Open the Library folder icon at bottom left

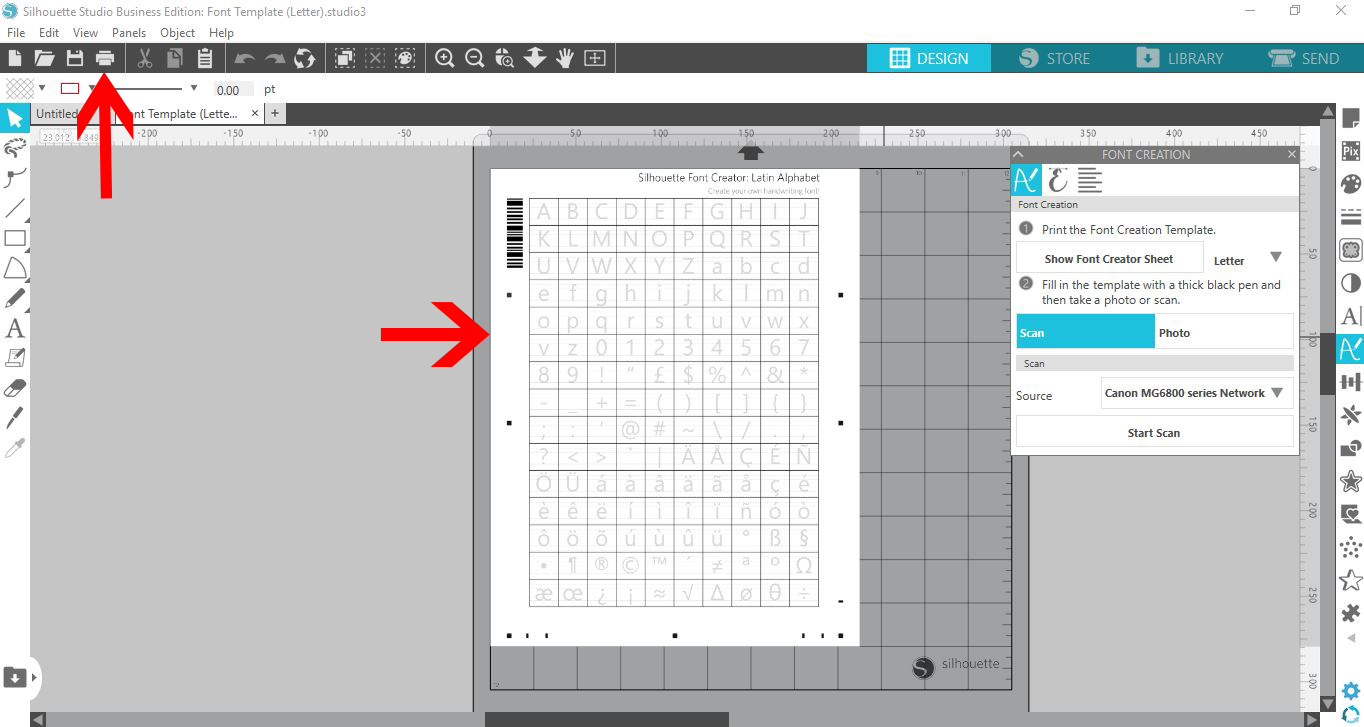[15, 677]
